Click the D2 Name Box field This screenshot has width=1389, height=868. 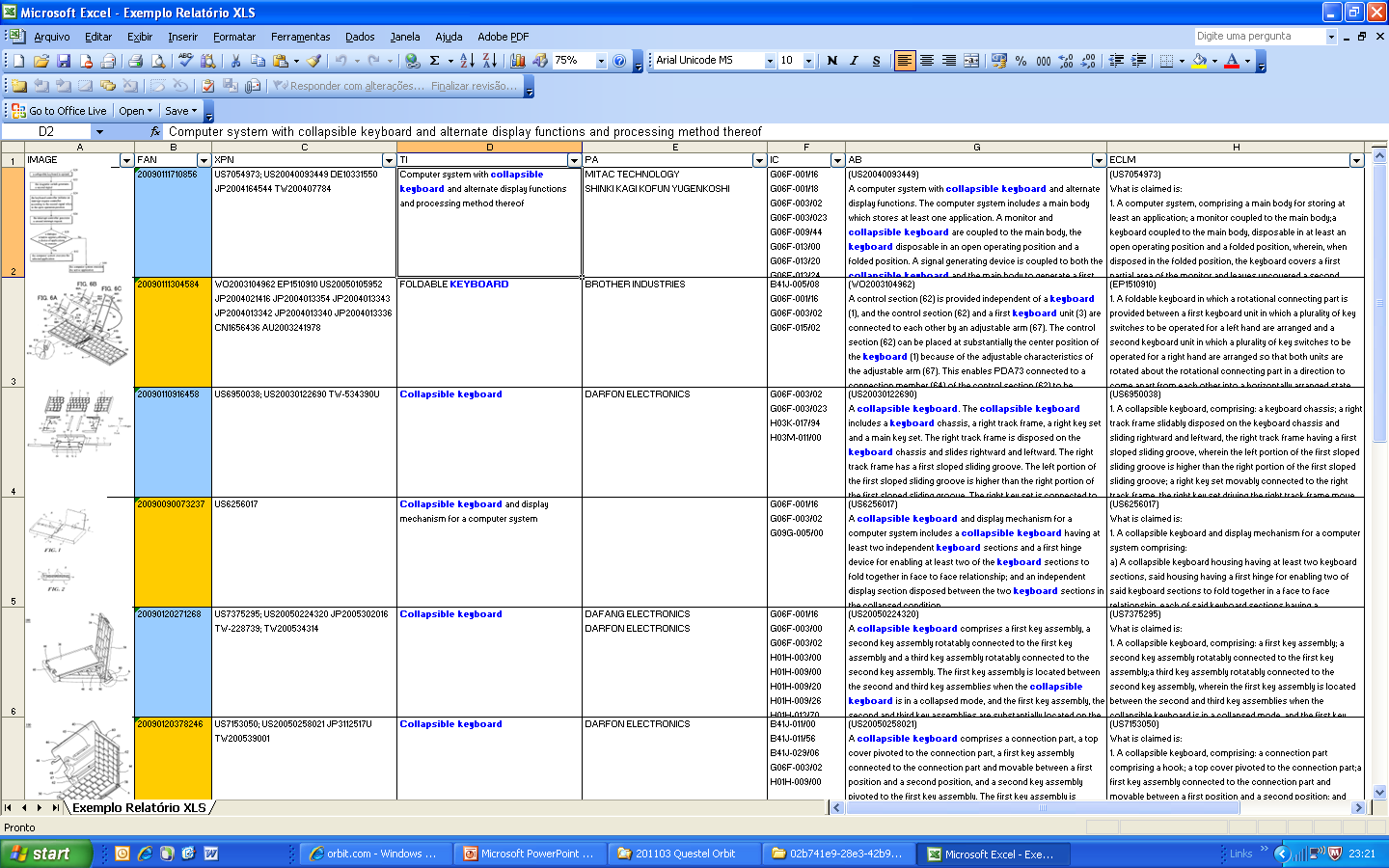point(46,131)
